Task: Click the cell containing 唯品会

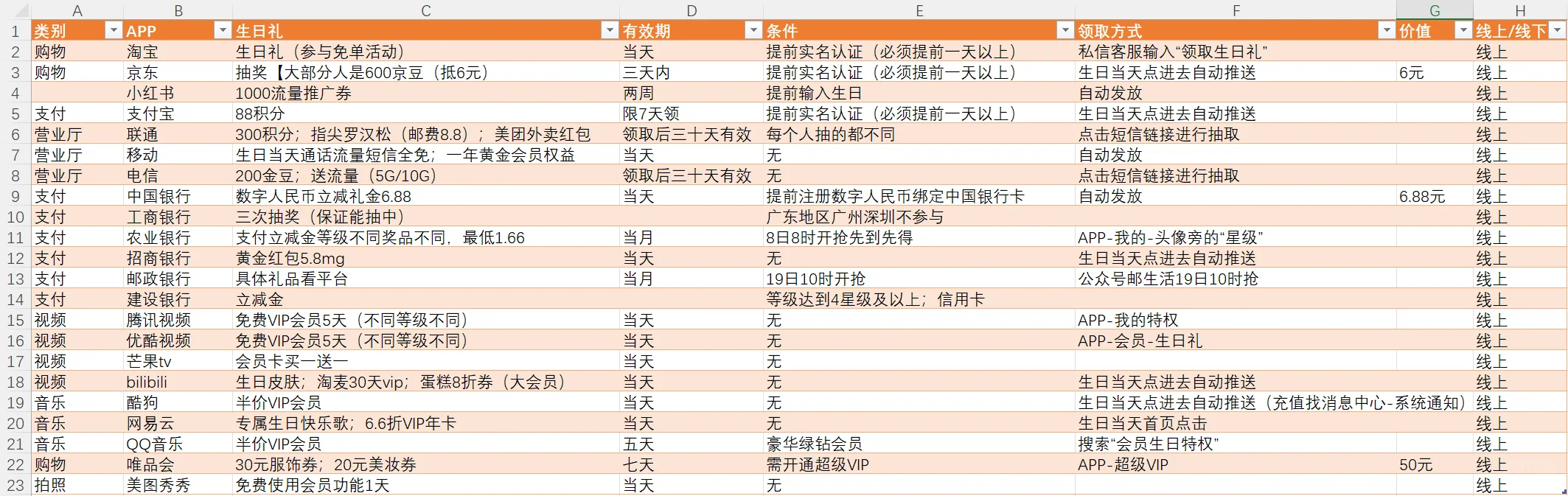Action: [178, 464]
